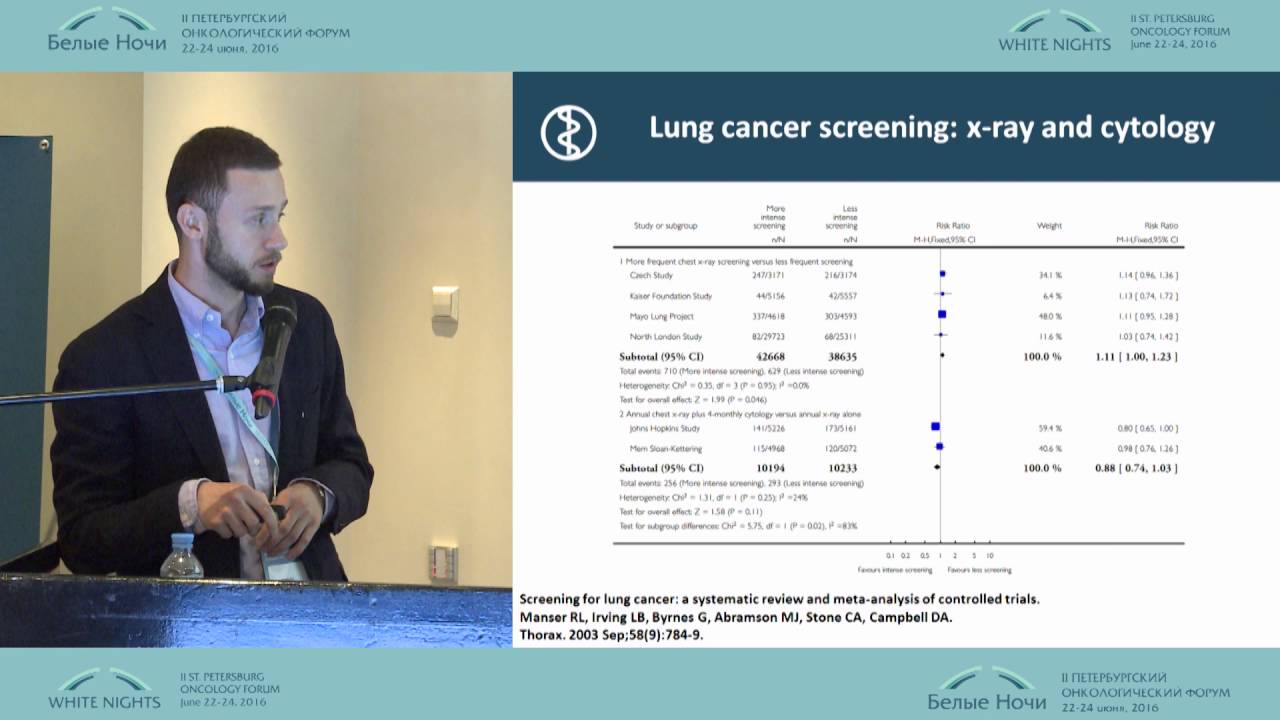
Task: Click the medical snake-staff icon in slide header
Action: [x=568, y=132]
